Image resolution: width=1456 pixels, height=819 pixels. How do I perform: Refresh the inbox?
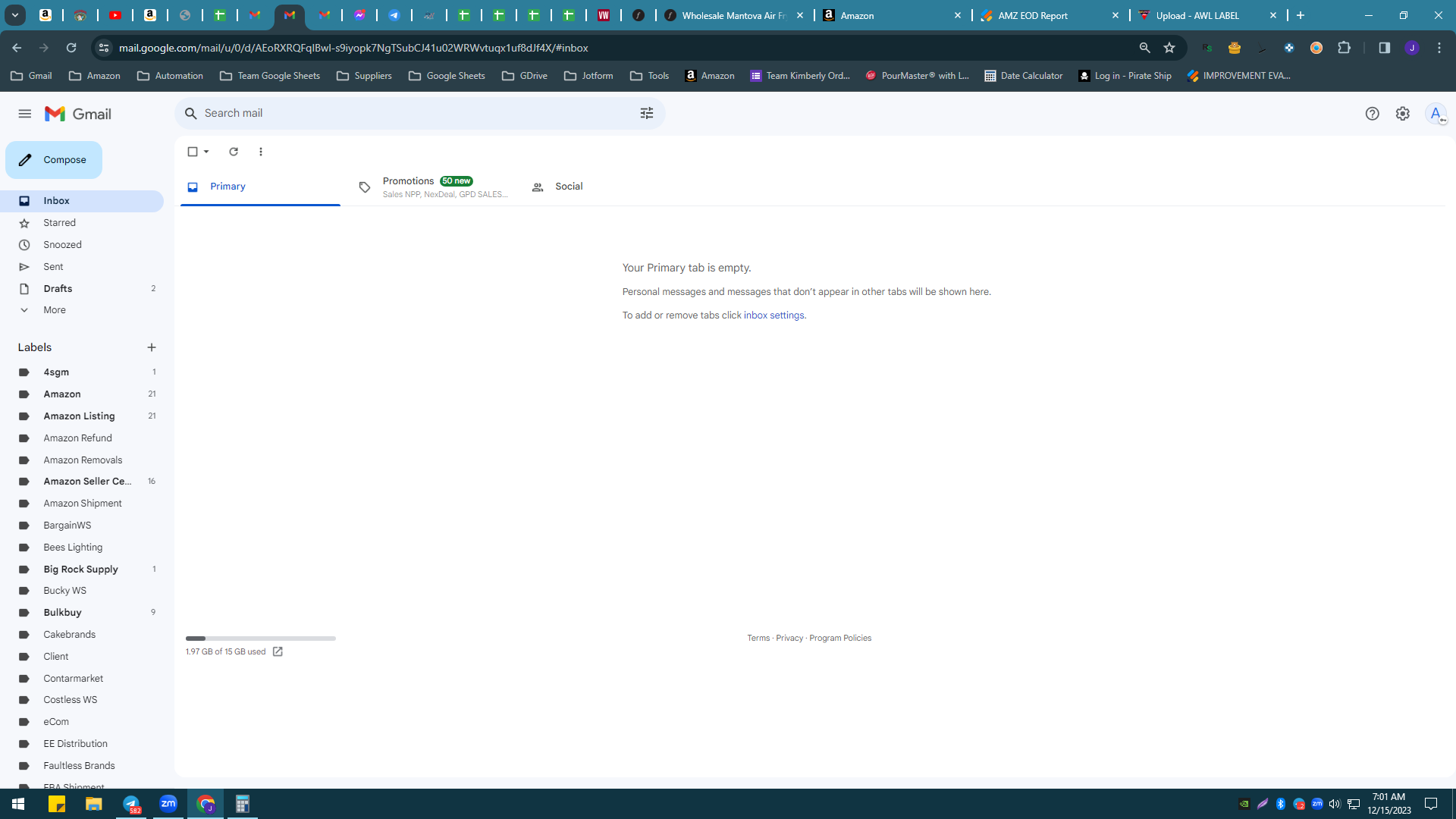(234, 152)
